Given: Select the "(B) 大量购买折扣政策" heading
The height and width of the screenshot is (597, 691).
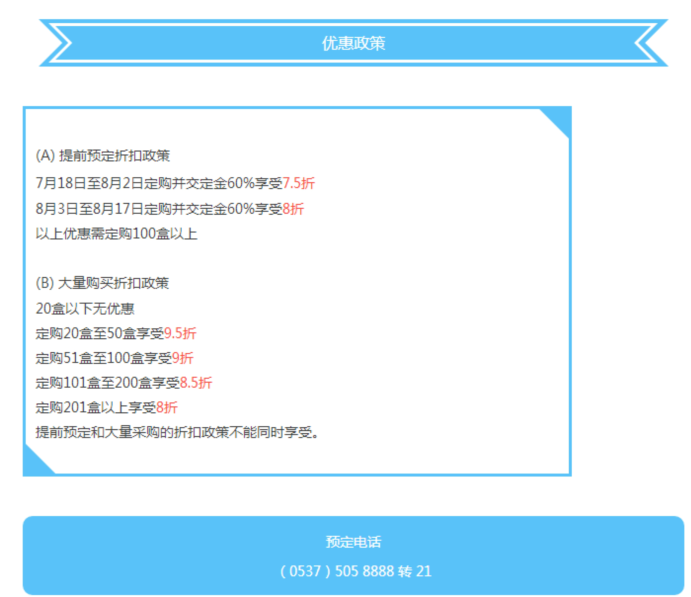Looking at the screenshot, I should point(102,283).
